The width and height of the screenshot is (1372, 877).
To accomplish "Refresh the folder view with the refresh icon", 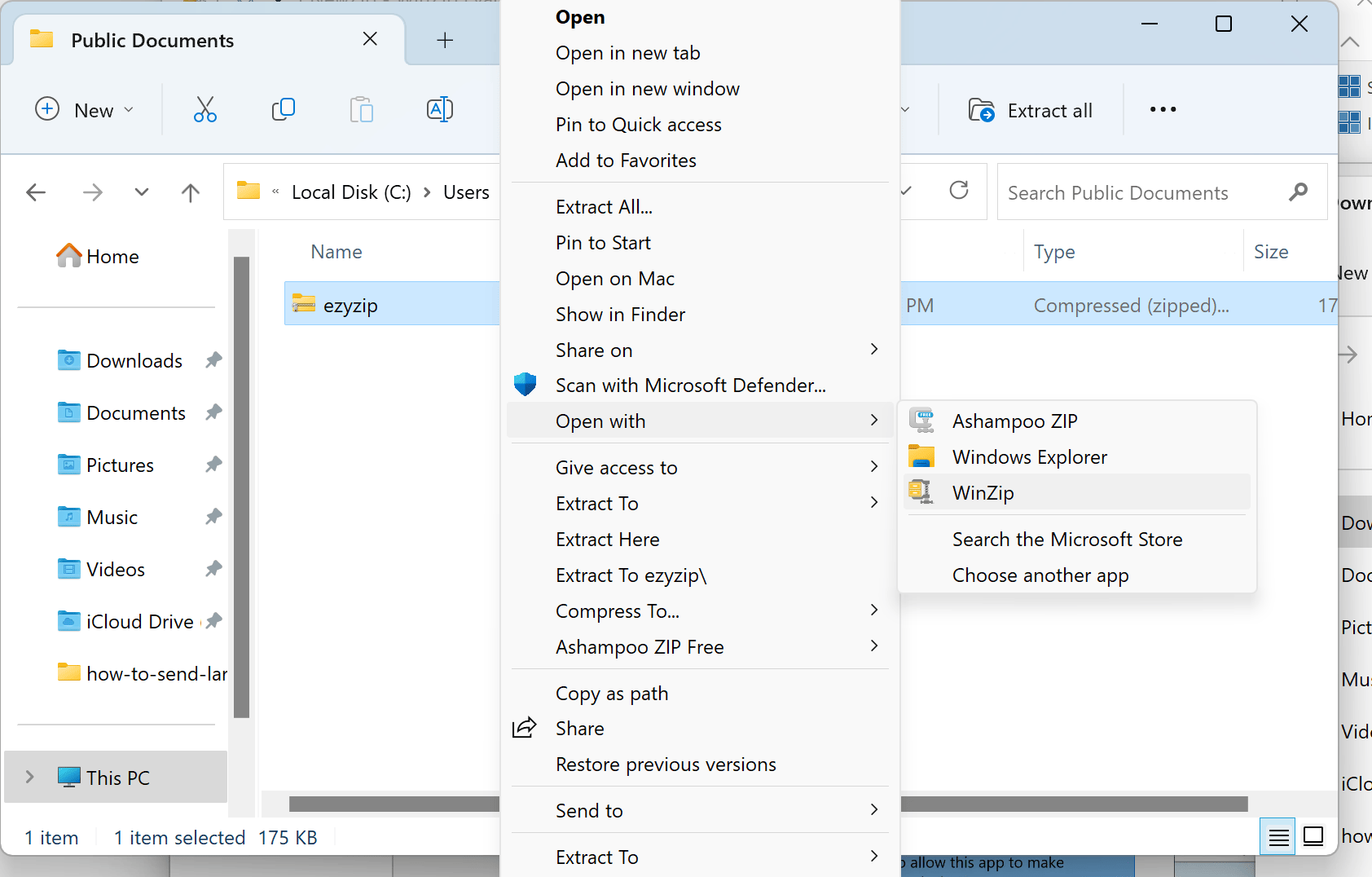I will [x=959, y=192].
